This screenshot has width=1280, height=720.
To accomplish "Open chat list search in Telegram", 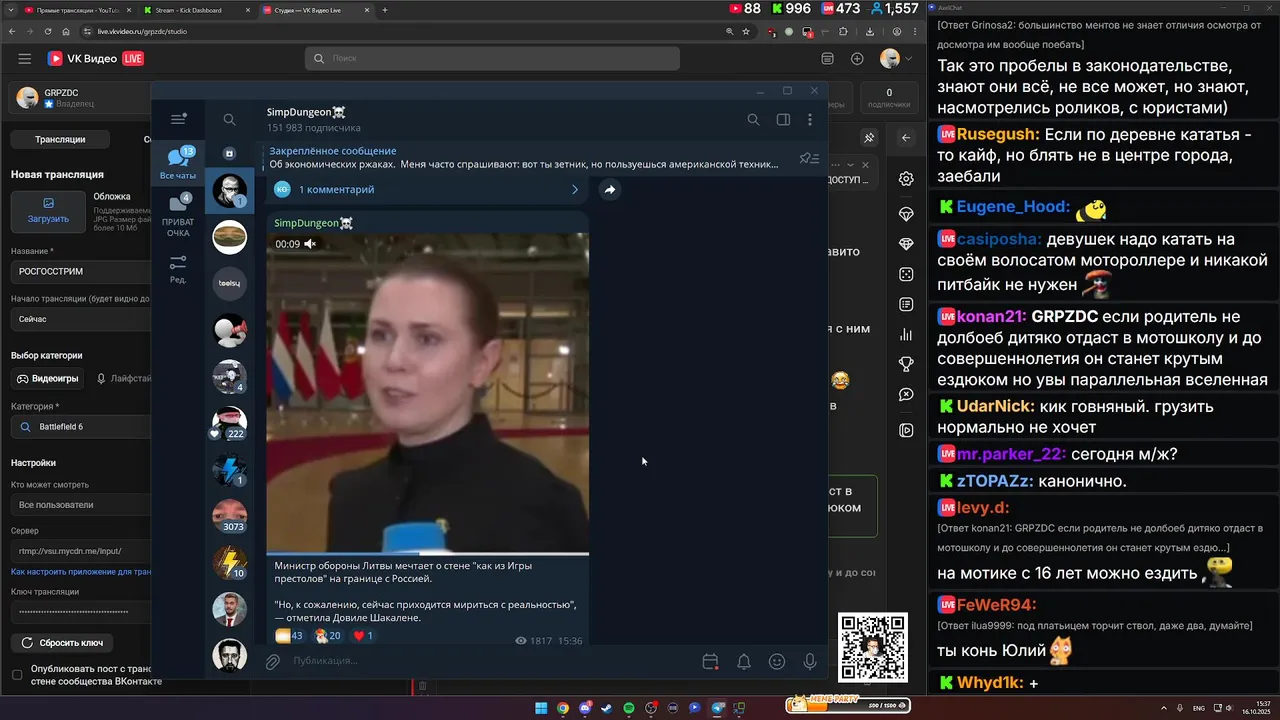I will click(x=229, y=120).
